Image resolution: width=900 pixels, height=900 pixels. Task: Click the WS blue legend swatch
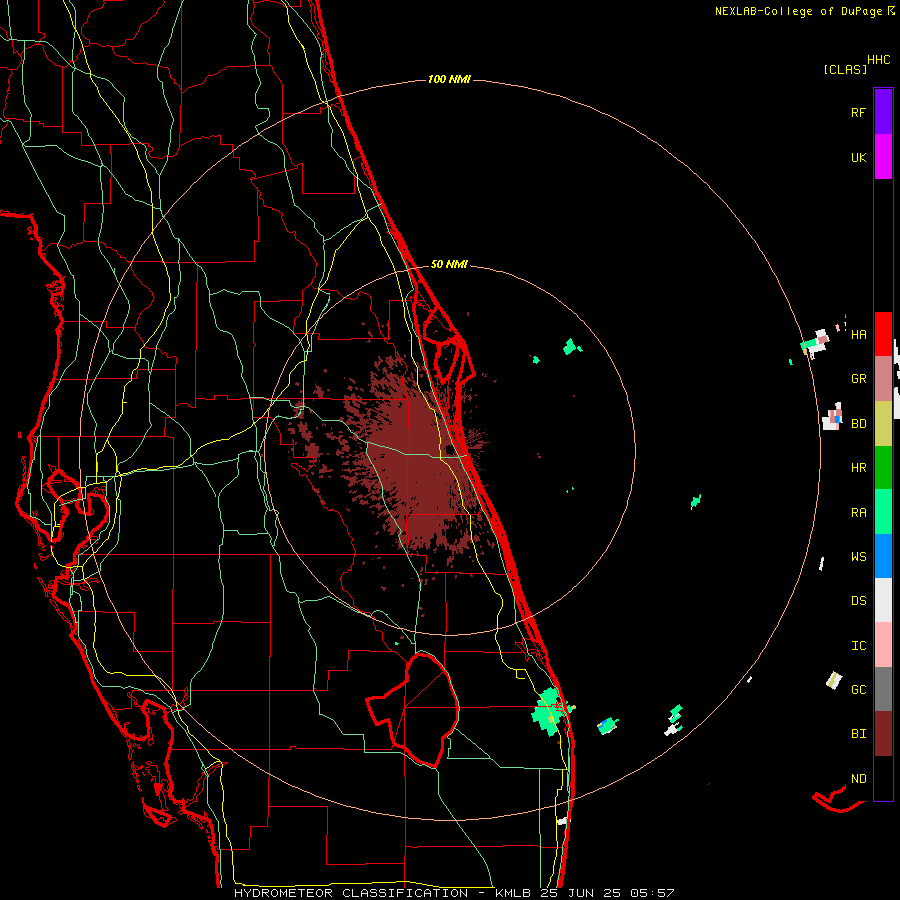883,556
